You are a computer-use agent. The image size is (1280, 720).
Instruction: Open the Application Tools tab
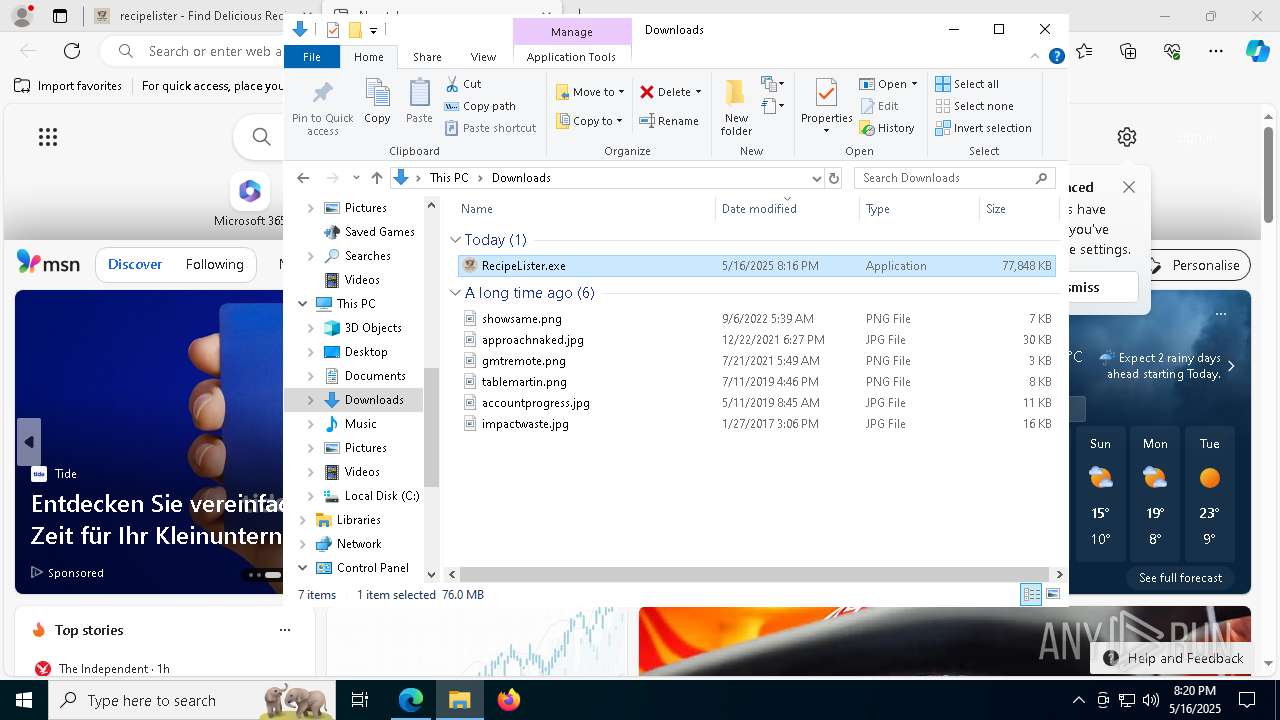point(571,57)
